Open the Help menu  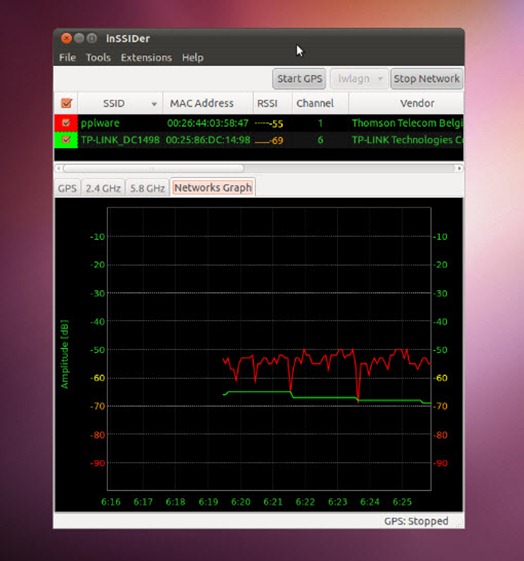(192, 57)
